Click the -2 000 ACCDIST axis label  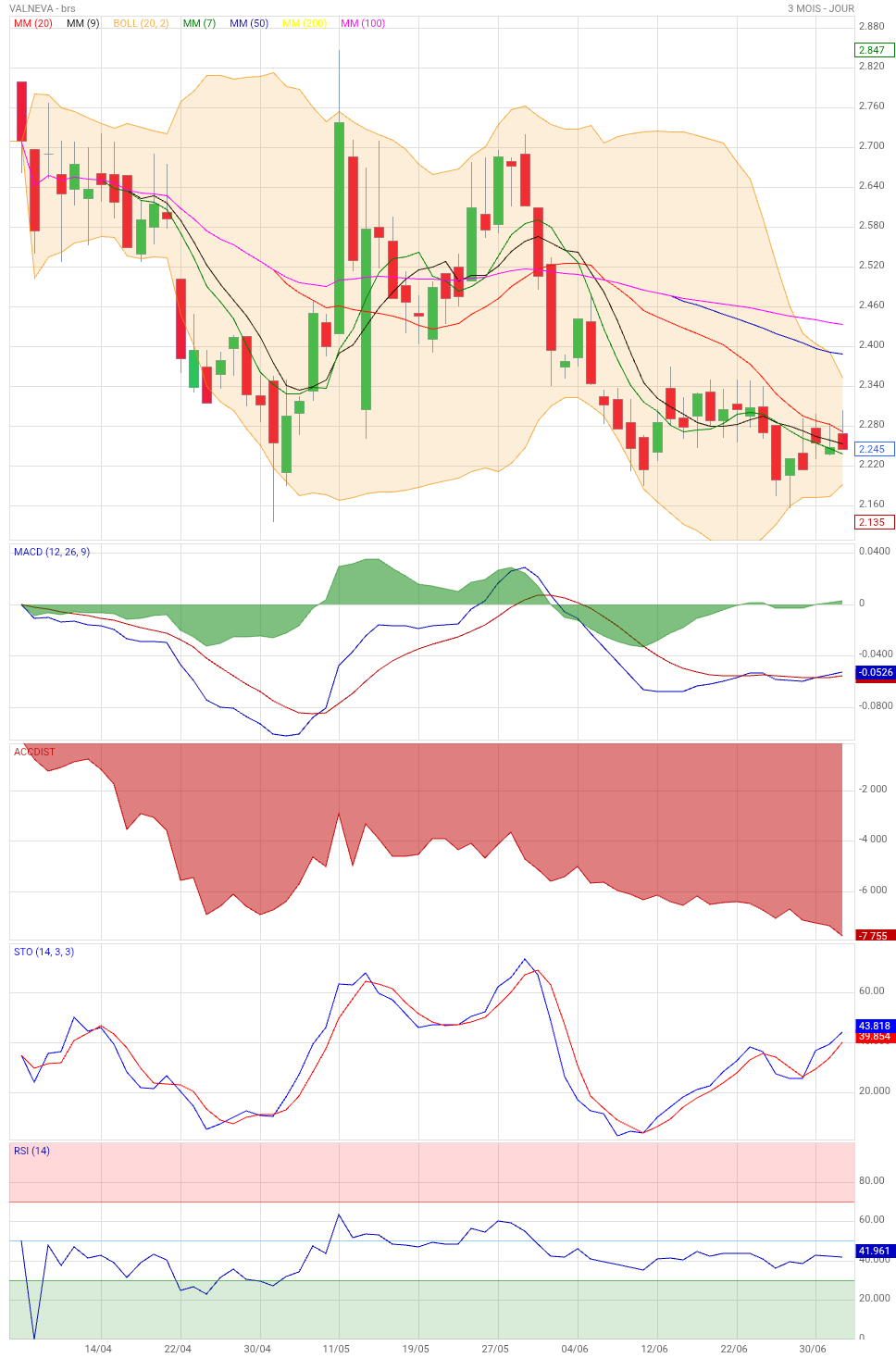pos(874,790)
